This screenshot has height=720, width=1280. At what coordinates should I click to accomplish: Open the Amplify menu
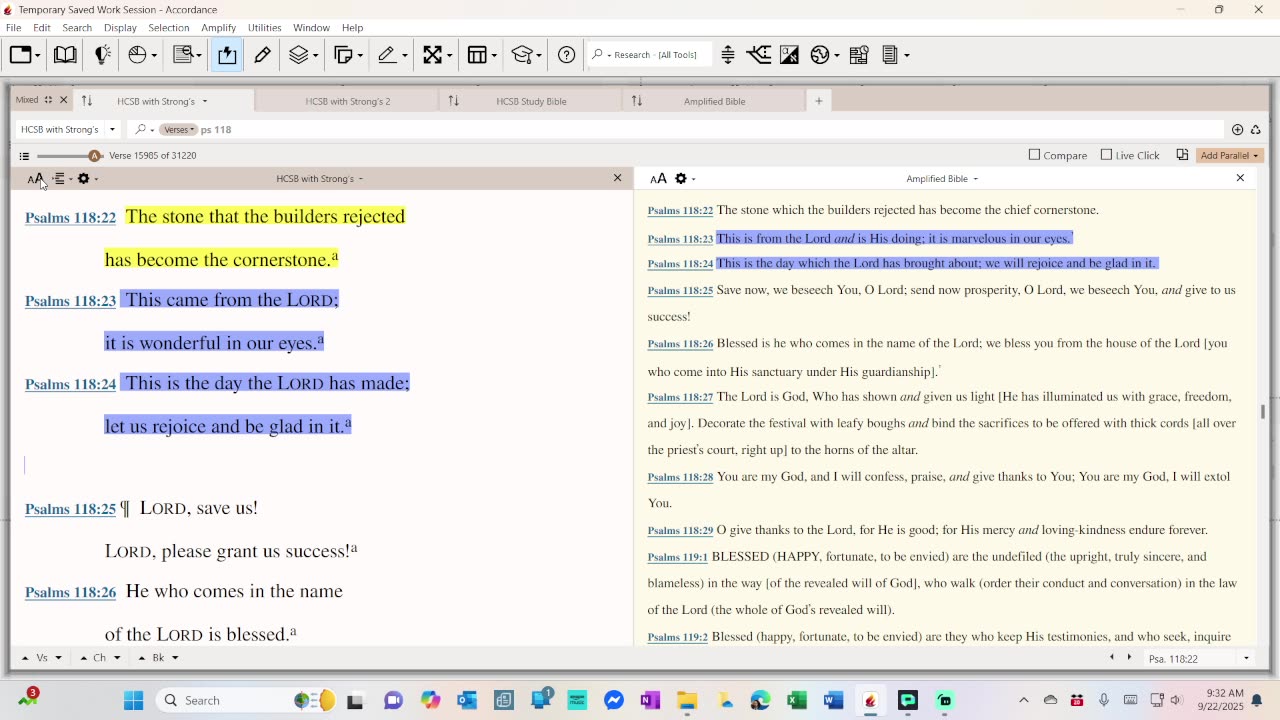218,27
